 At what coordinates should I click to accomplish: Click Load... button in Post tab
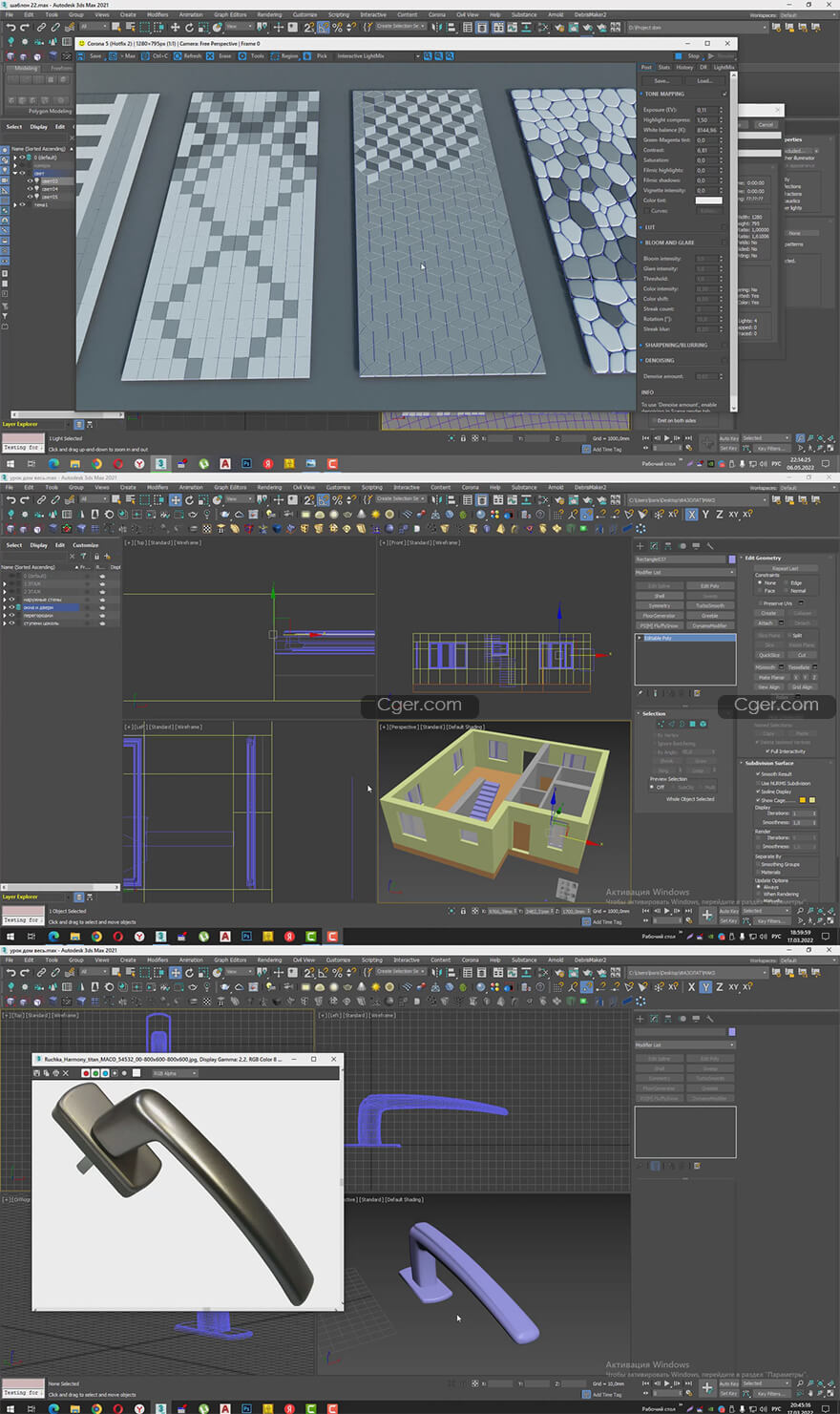click(x=704, y=81)
